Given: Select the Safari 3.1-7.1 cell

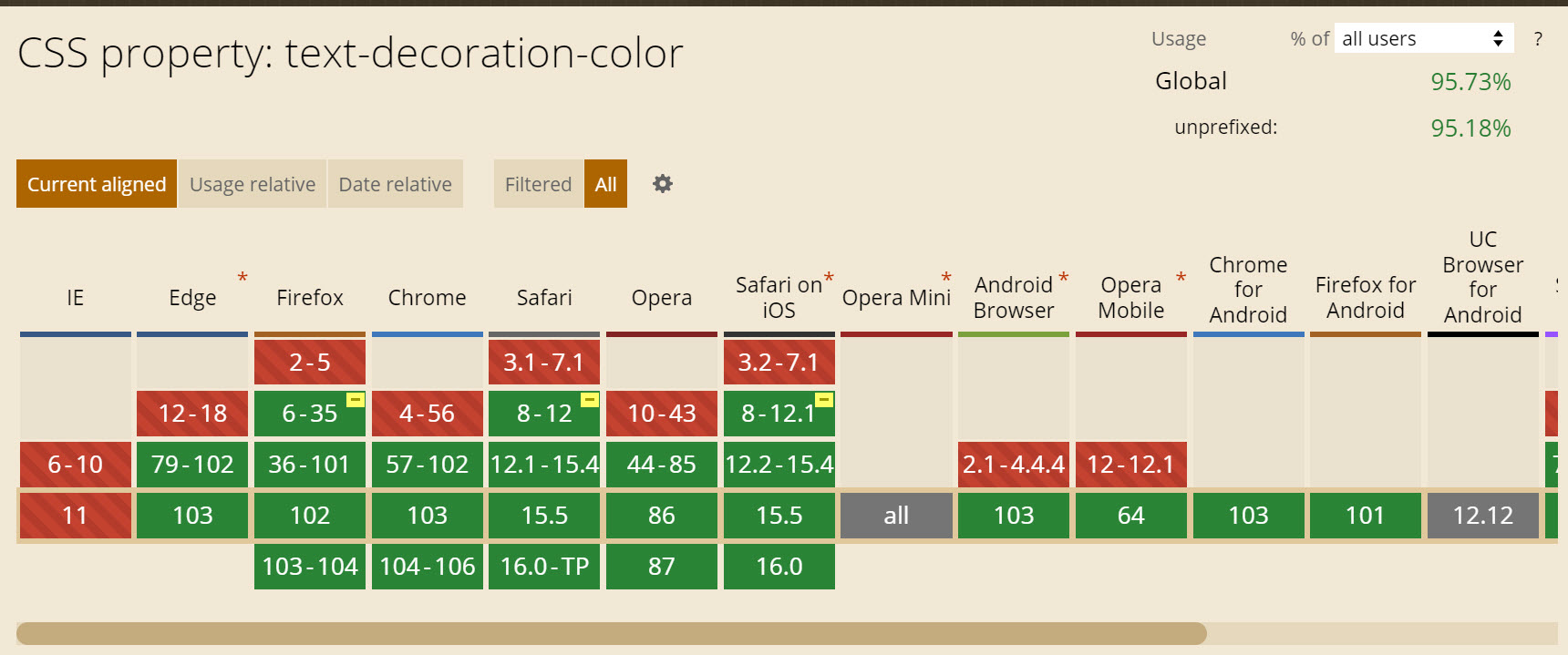Looking at the screenshot, I should click(x=544, y=363).
